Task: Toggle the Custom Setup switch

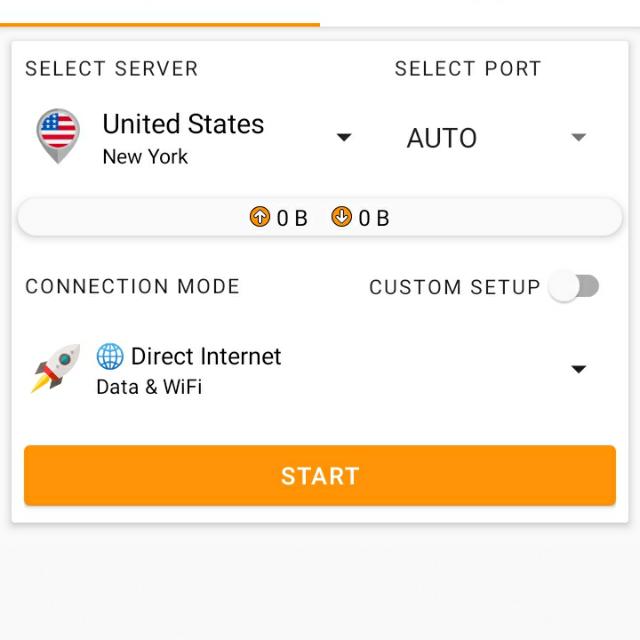Action: tap(573, 286)
